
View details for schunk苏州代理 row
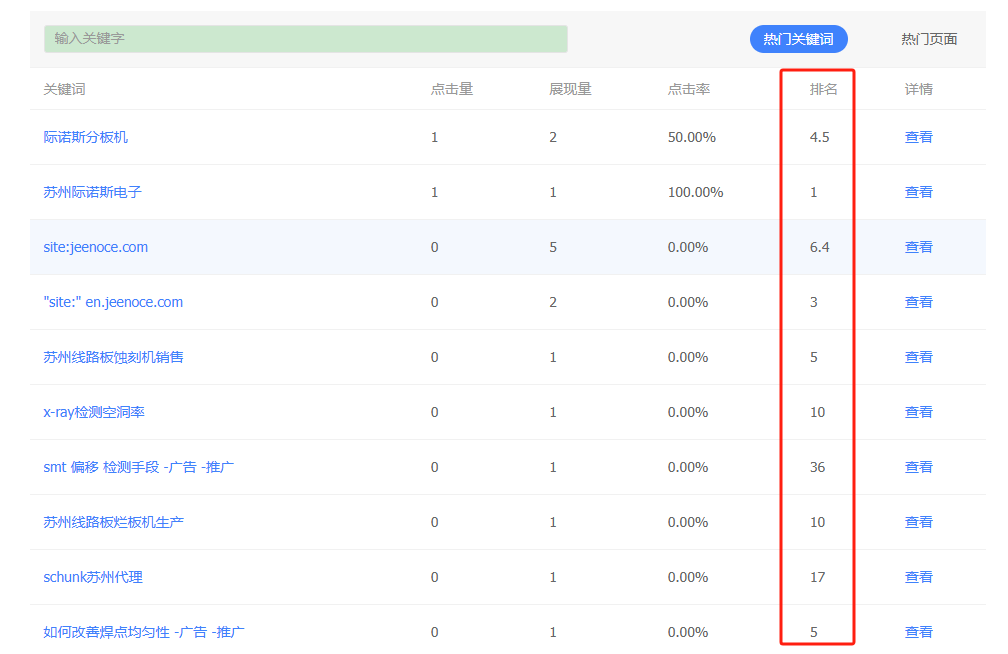pyautogui.click(x=918, y=577)
